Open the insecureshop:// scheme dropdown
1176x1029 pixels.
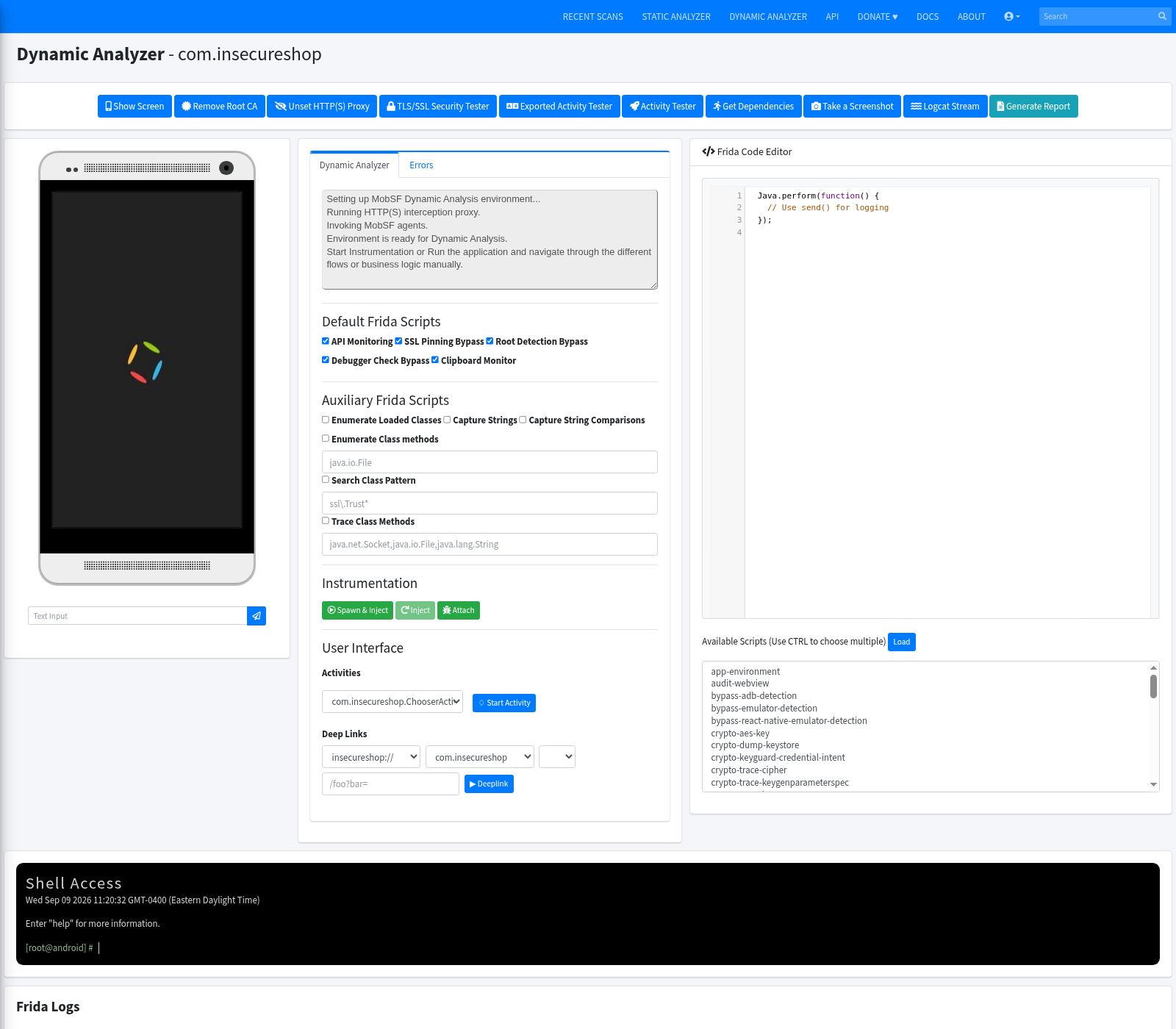371,757
